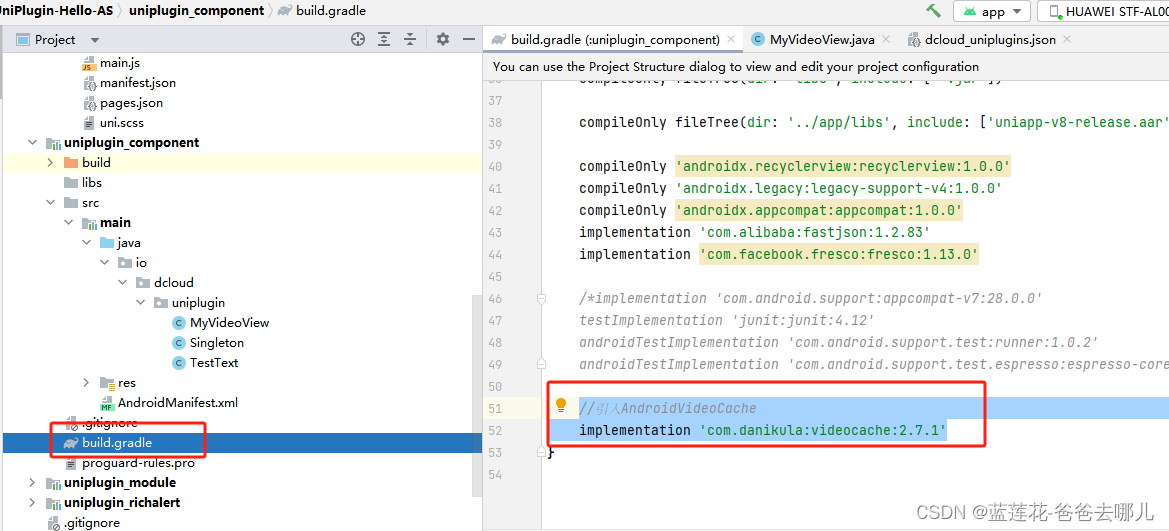Select manifest.json in the project tree
The image size is (1169, 531).
(138, 83)
